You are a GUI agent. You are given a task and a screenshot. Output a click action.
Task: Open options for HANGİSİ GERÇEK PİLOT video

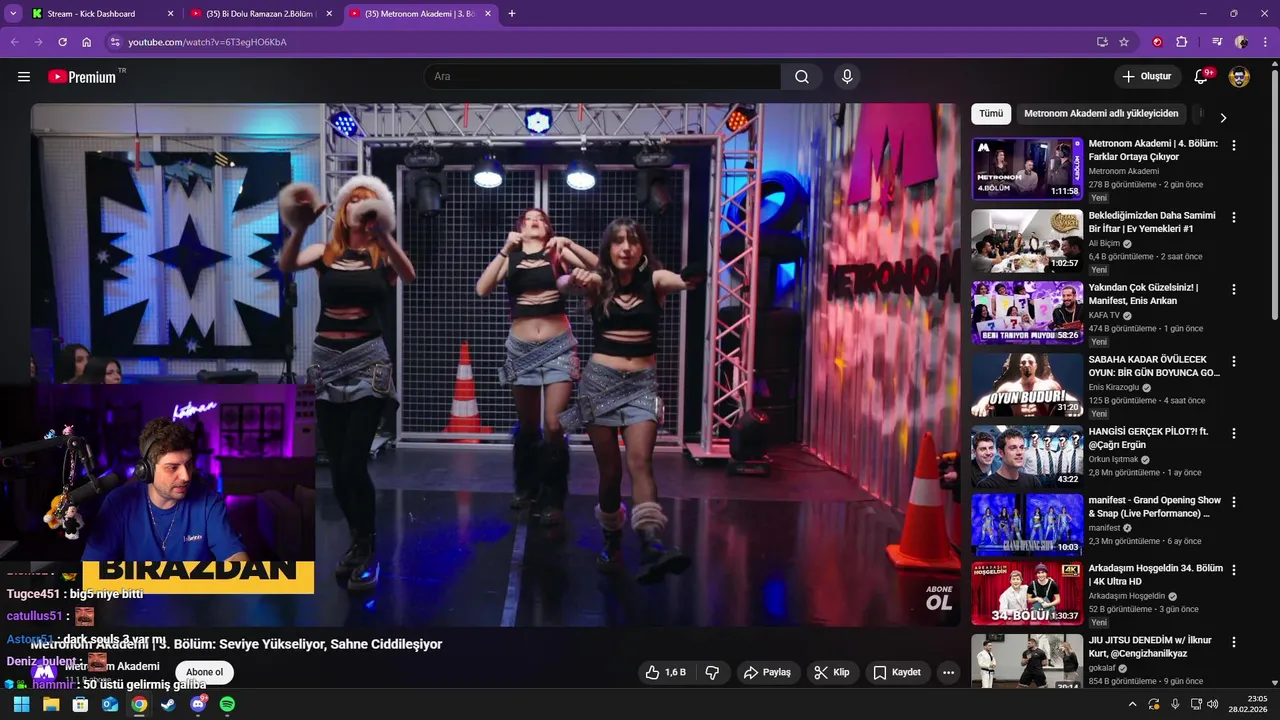coord(1233,434)
